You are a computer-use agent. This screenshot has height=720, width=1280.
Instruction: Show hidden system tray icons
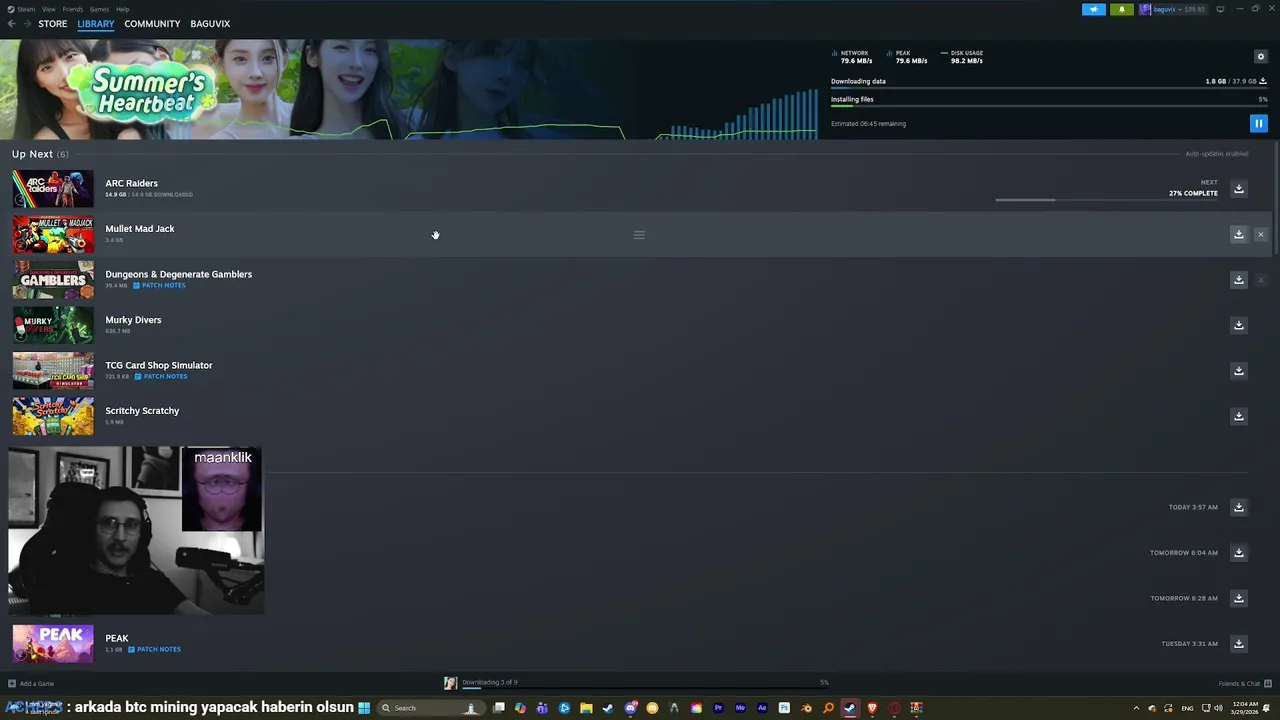(x=1136, y=708)
